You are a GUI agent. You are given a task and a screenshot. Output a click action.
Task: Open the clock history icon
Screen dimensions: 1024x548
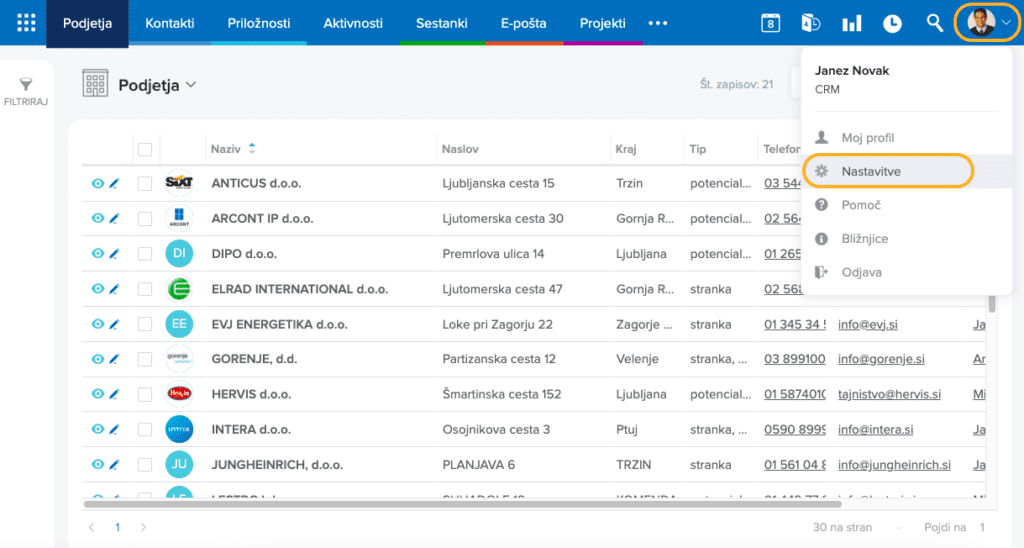pos(892,23)
